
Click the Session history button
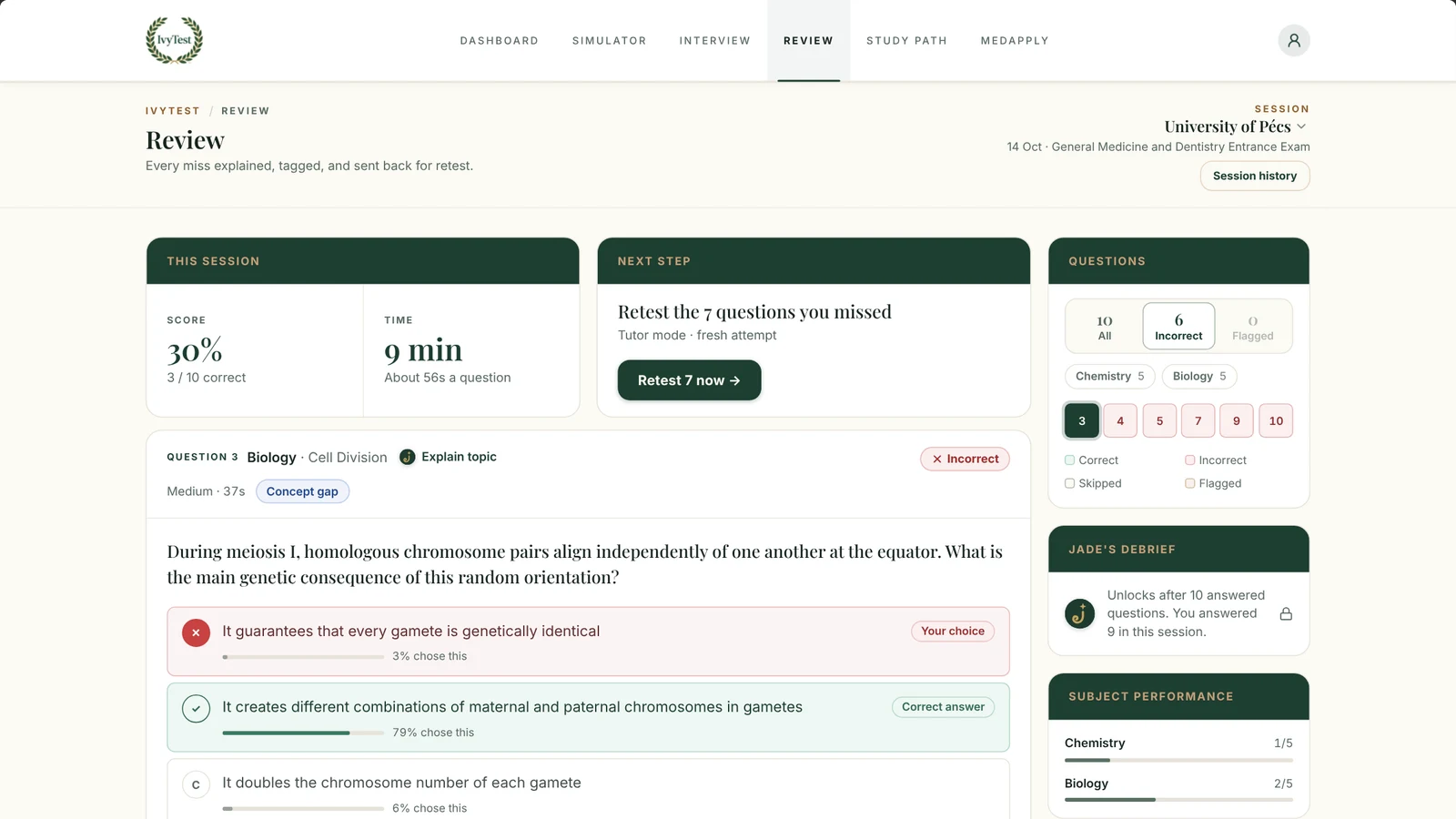click(x=1255, y=176)
